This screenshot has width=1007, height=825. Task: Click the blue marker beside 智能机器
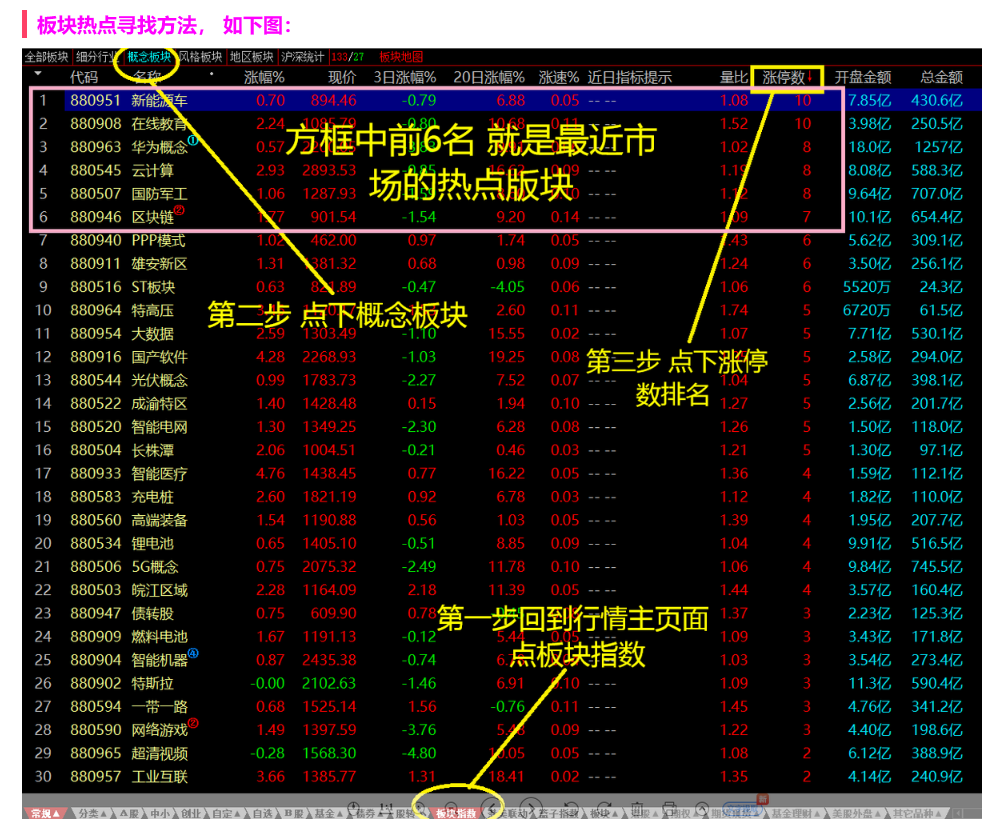pyautogui.click(x=193, y=654)
